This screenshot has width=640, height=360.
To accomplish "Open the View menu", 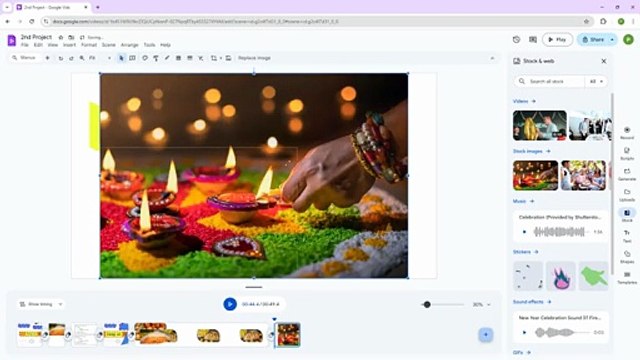I will point(53,45).
